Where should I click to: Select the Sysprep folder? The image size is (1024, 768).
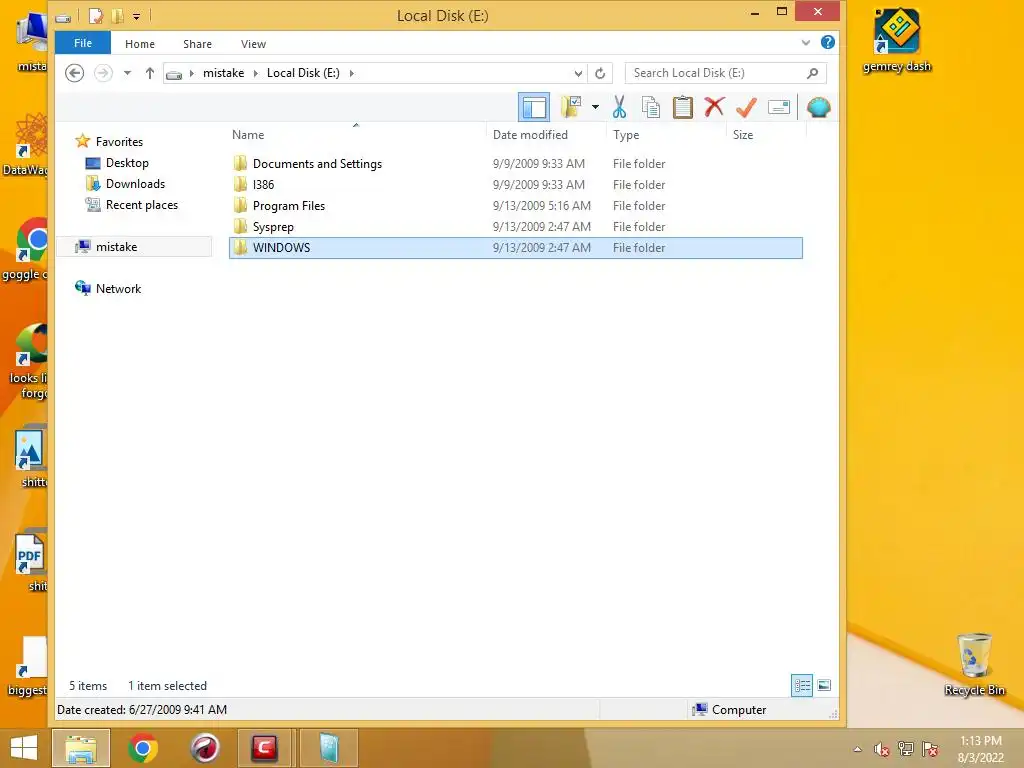(273, 227)
